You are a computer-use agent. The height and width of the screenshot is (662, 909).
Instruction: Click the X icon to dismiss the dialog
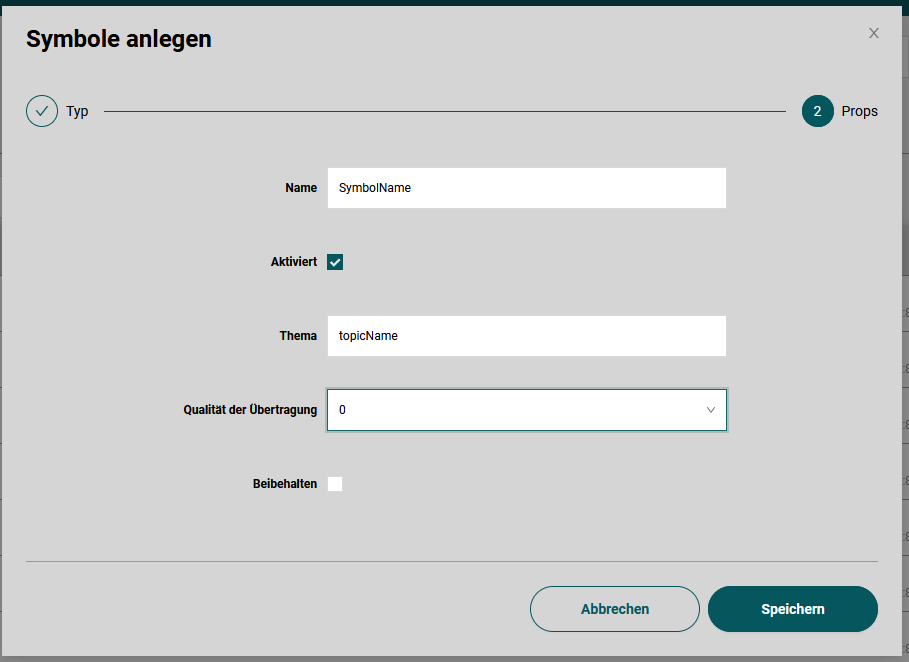873,33
